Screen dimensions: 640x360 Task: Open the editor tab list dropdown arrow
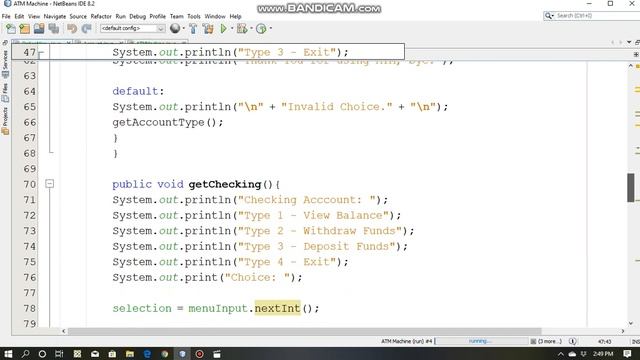point(629,42)
